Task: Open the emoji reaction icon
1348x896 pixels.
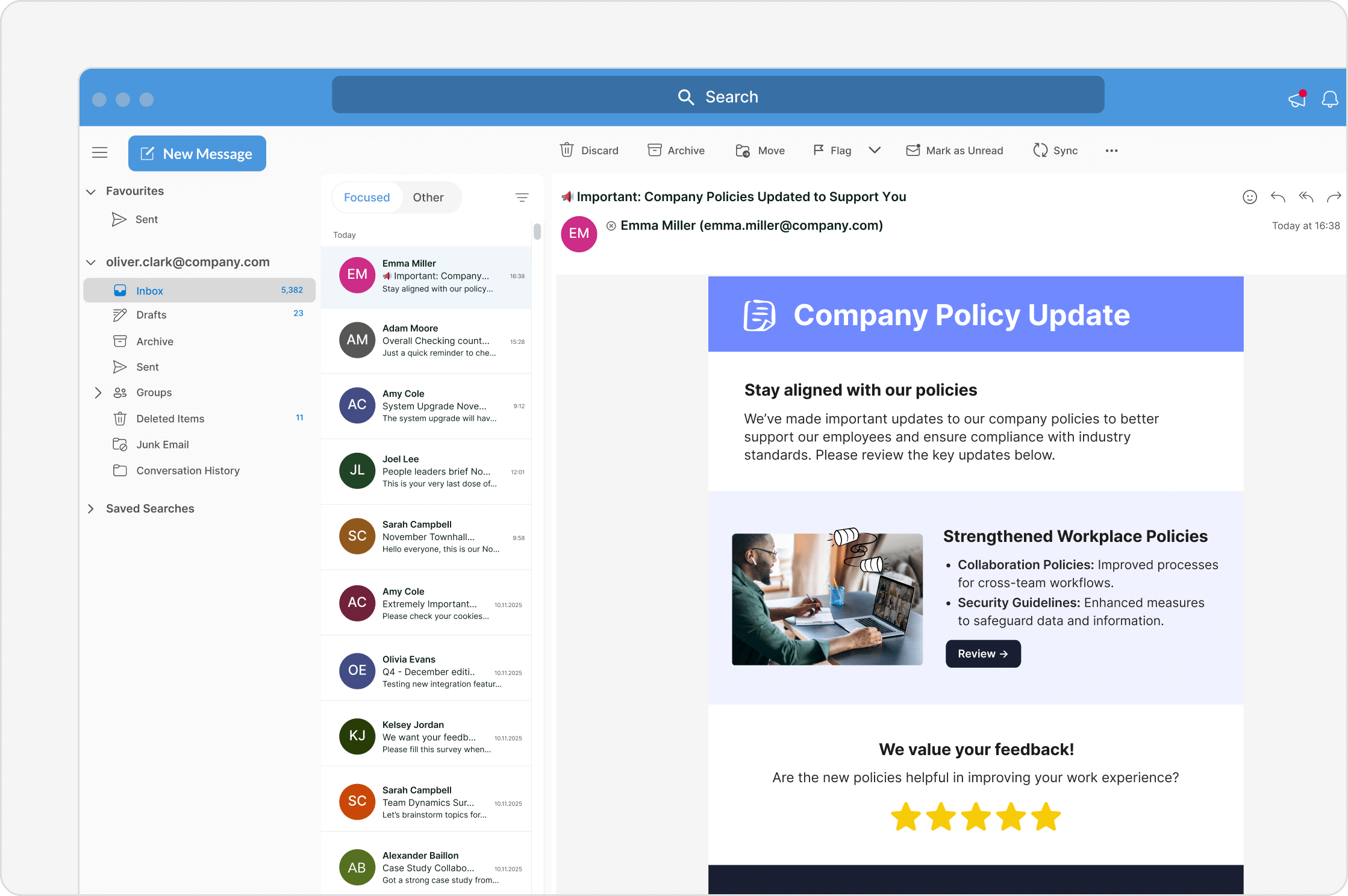Action: pyautogui.click(x=1249, y=197)
